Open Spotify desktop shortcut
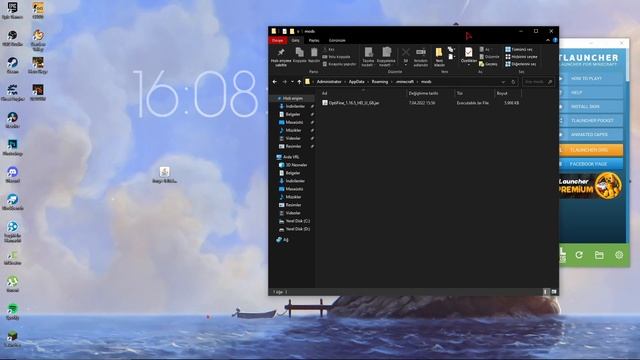Screen dimensions: 640x360 point(13,312)
